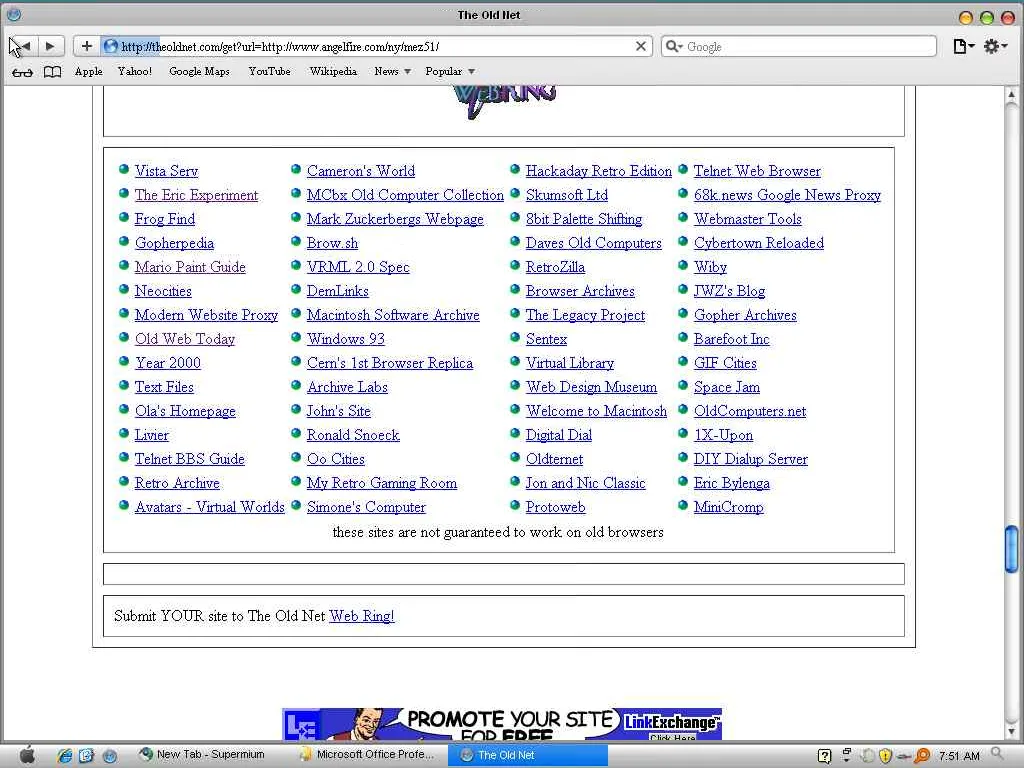The image size is (1024, 768).
Task: Open the Protoweb link
Action: tap(556, 507)
